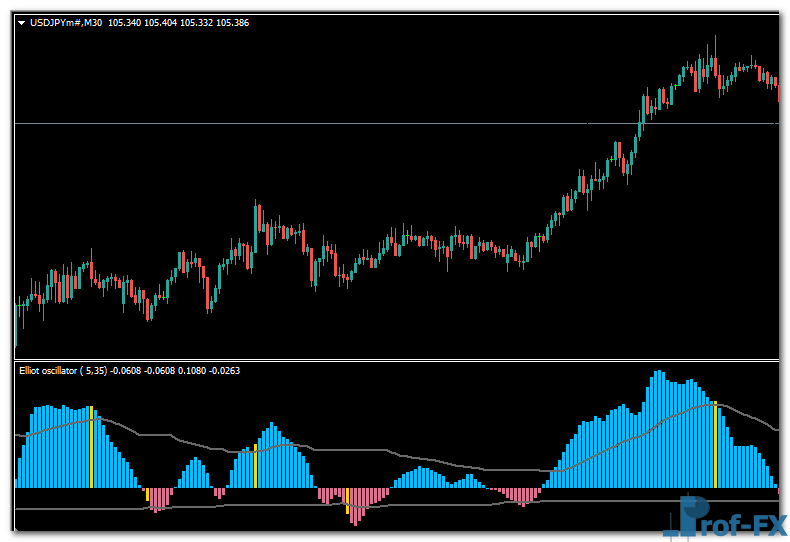
Task: Select the OHLC price values in chart header
Action: [176, 22]
